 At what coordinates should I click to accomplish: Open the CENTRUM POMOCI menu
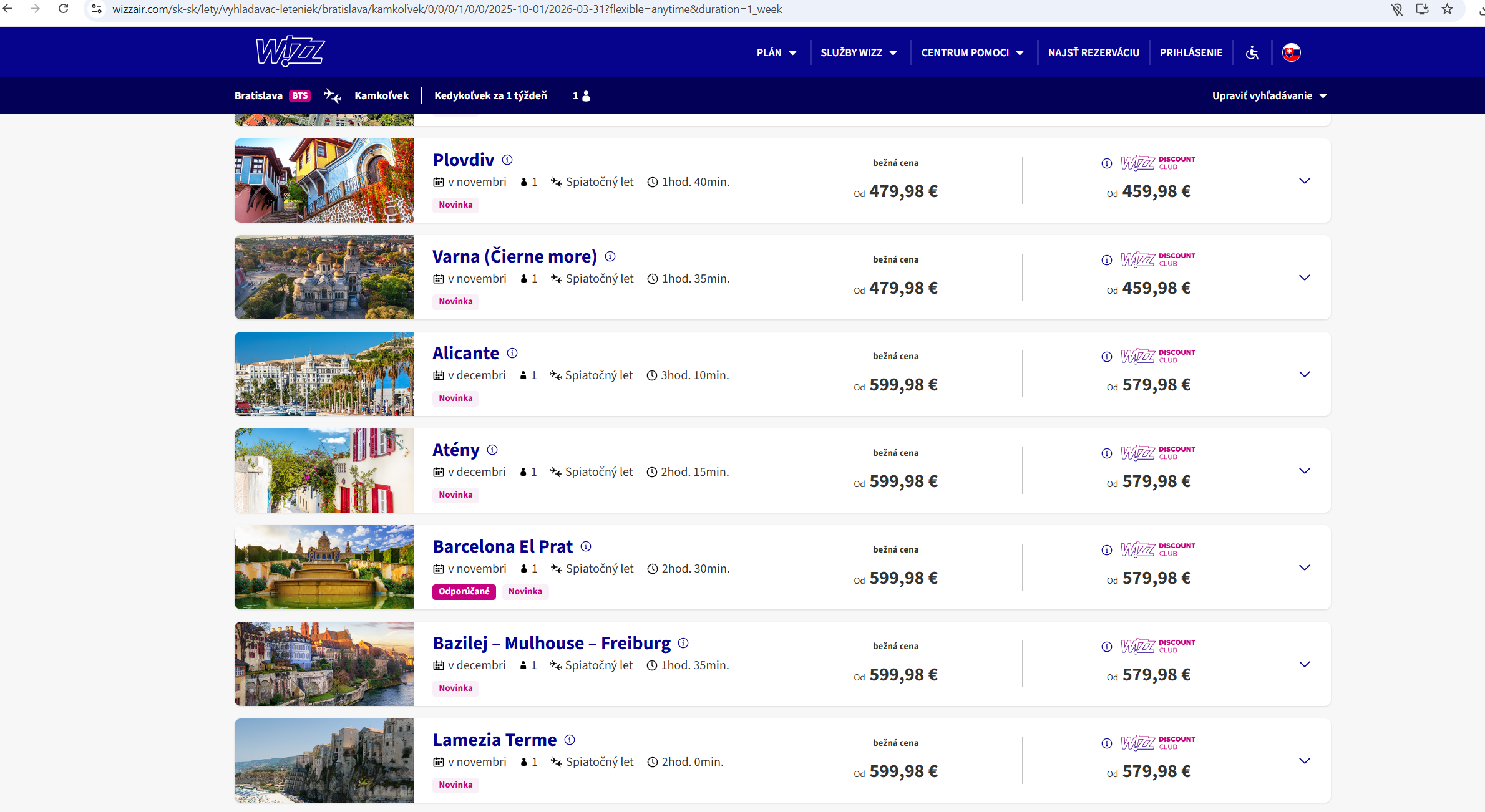(972, 52)
